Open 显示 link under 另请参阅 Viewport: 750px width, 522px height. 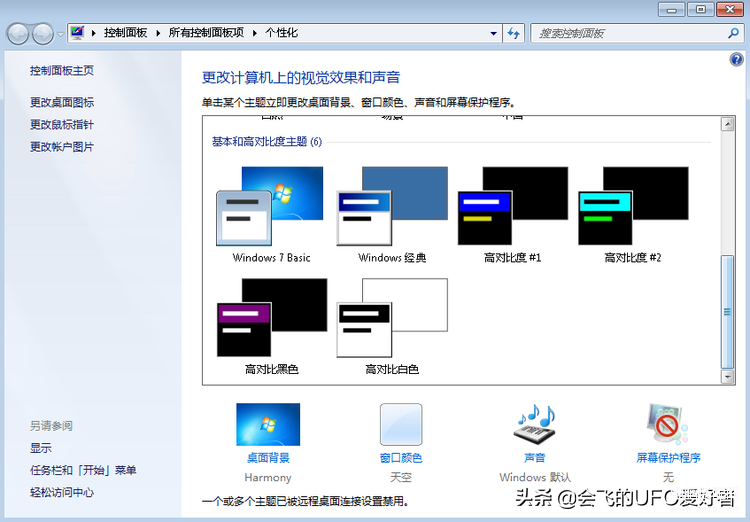(x=41, y=448)
